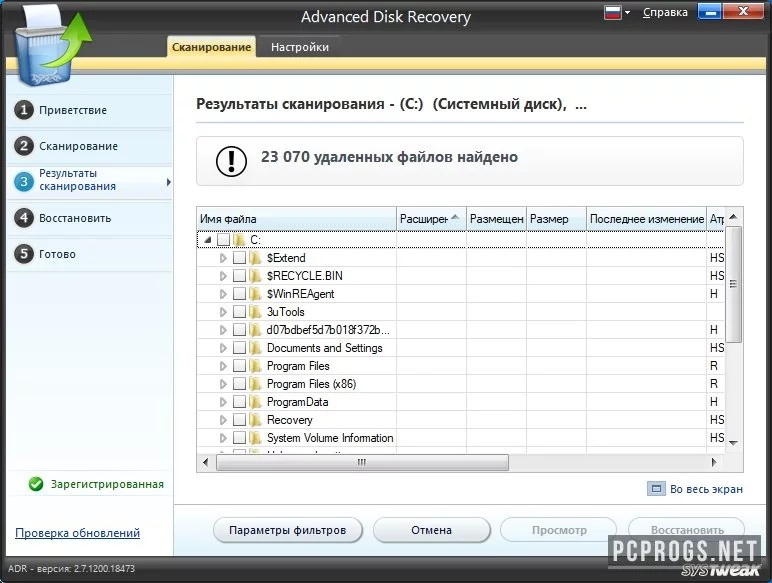Click the exclamation warning icon
772x583 pixels.
point(231,161)
